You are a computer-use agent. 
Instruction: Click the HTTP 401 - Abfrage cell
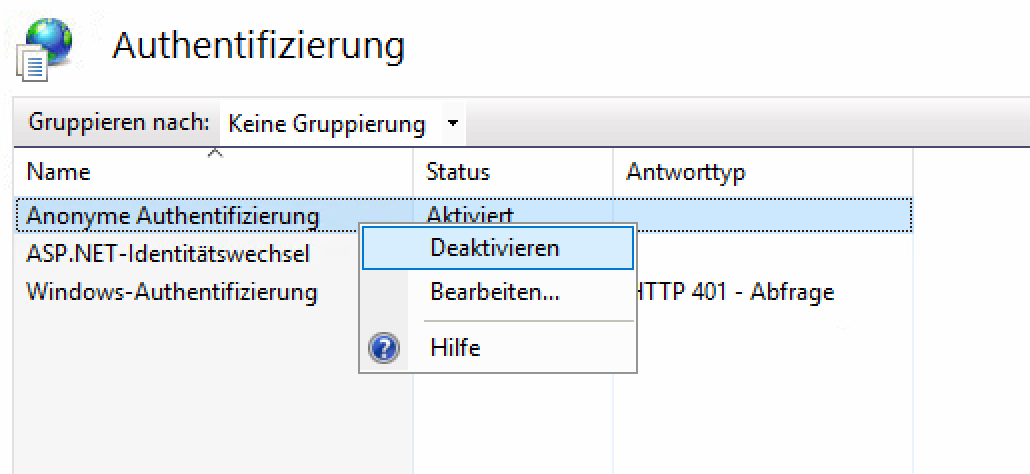(x=735, y=293)
